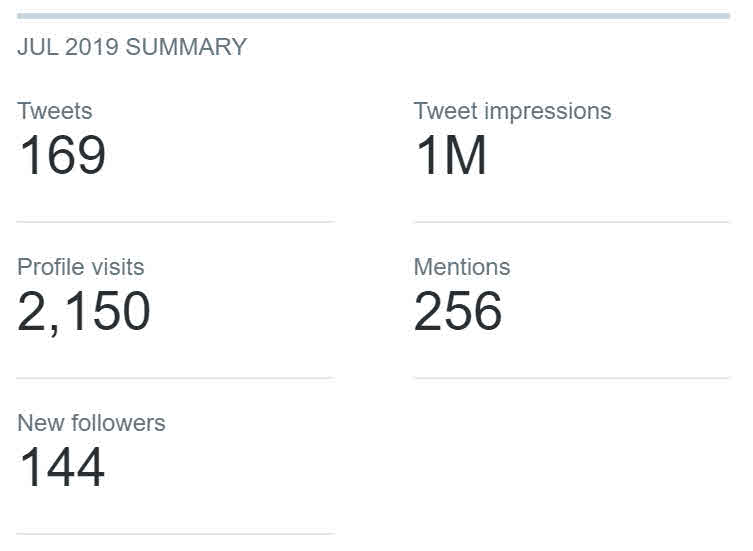Click the 1M impressions value

pyautogui.click(x=450, y=155)
